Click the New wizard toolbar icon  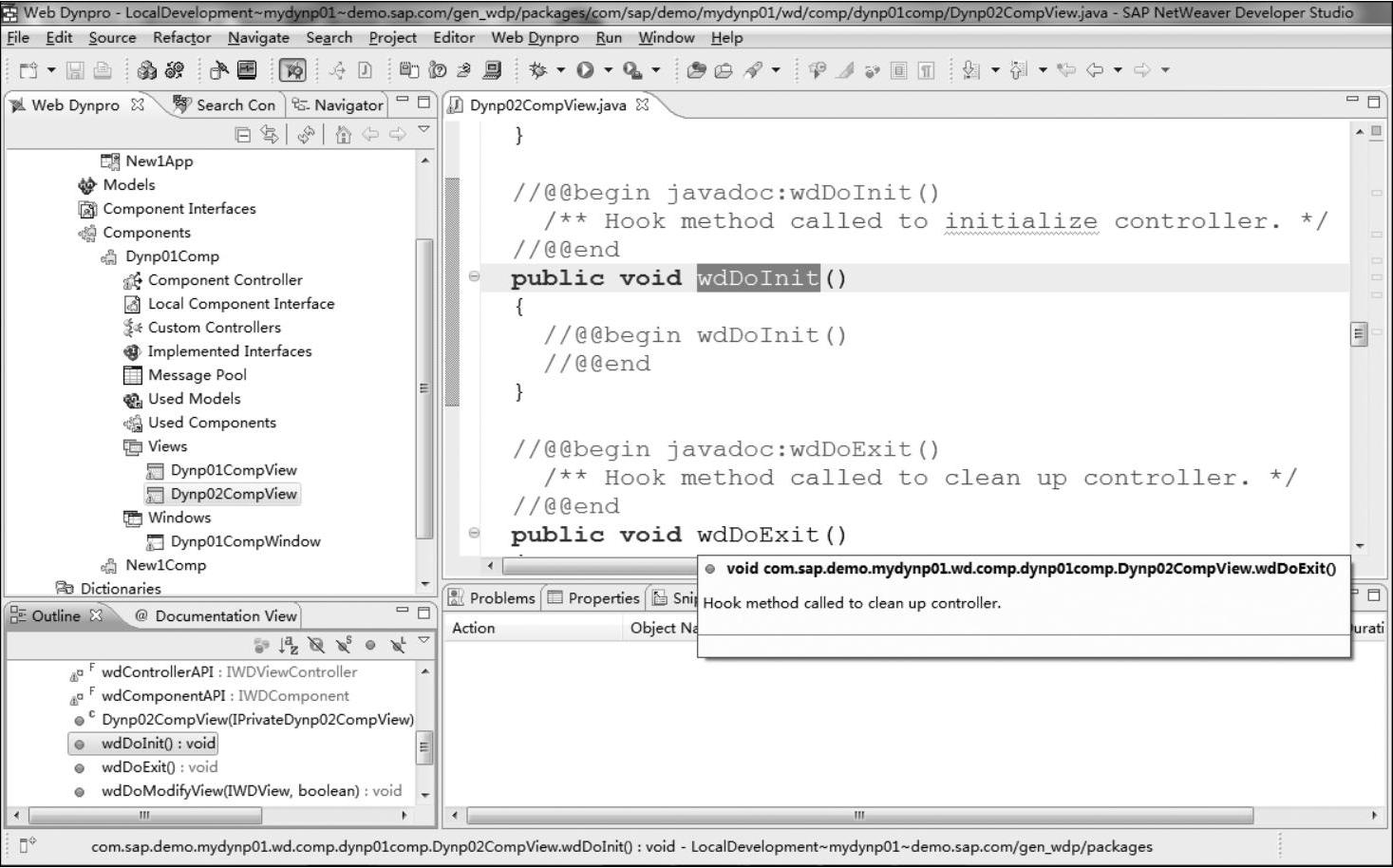click(28, 70)
